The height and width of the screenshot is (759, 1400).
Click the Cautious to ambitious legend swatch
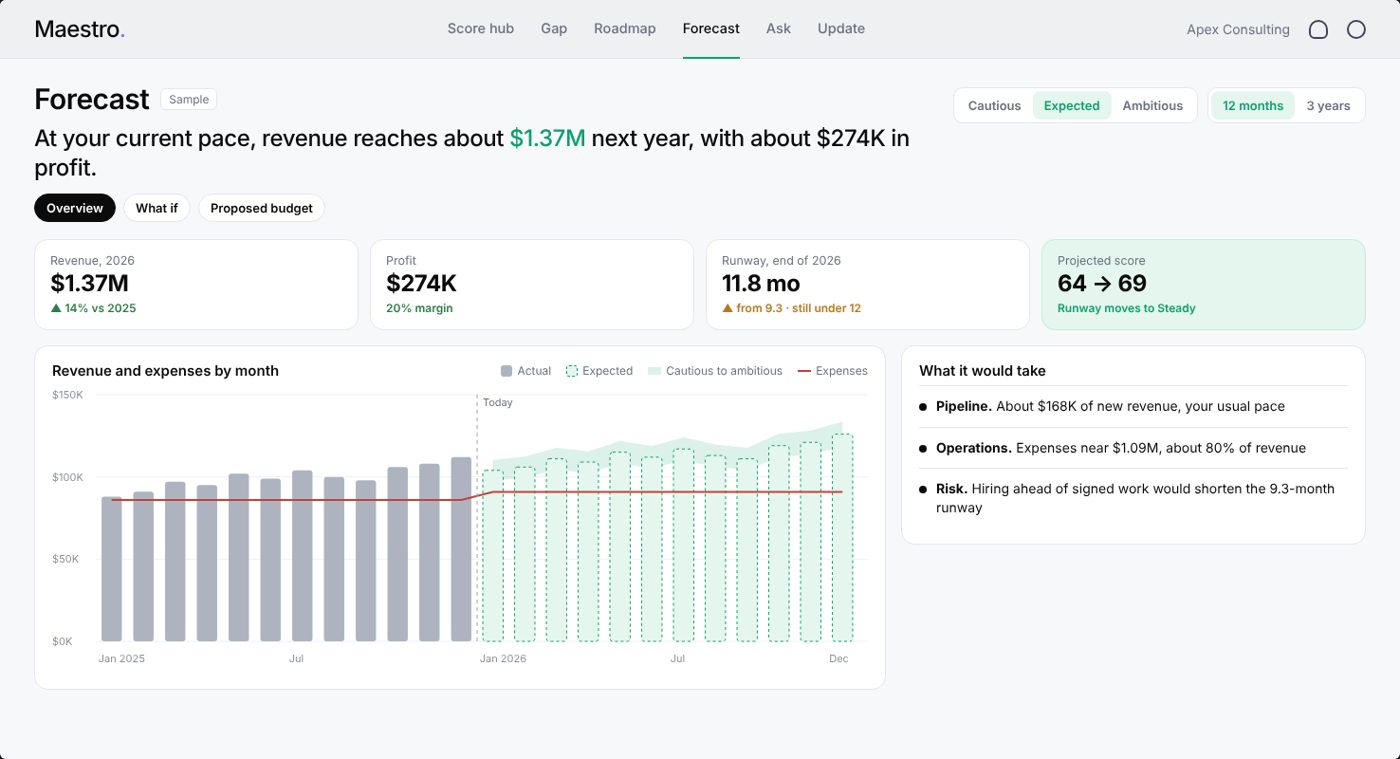tap(655, 371)
